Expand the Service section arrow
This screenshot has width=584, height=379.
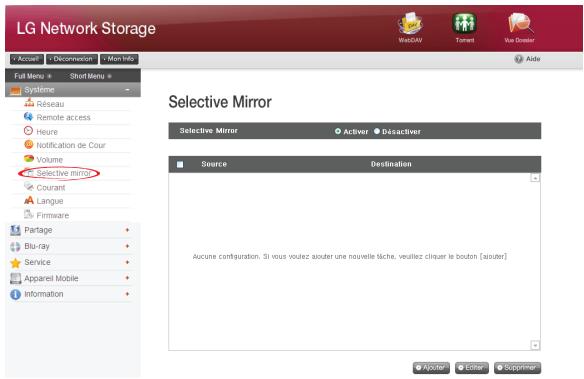pos(127,262)
